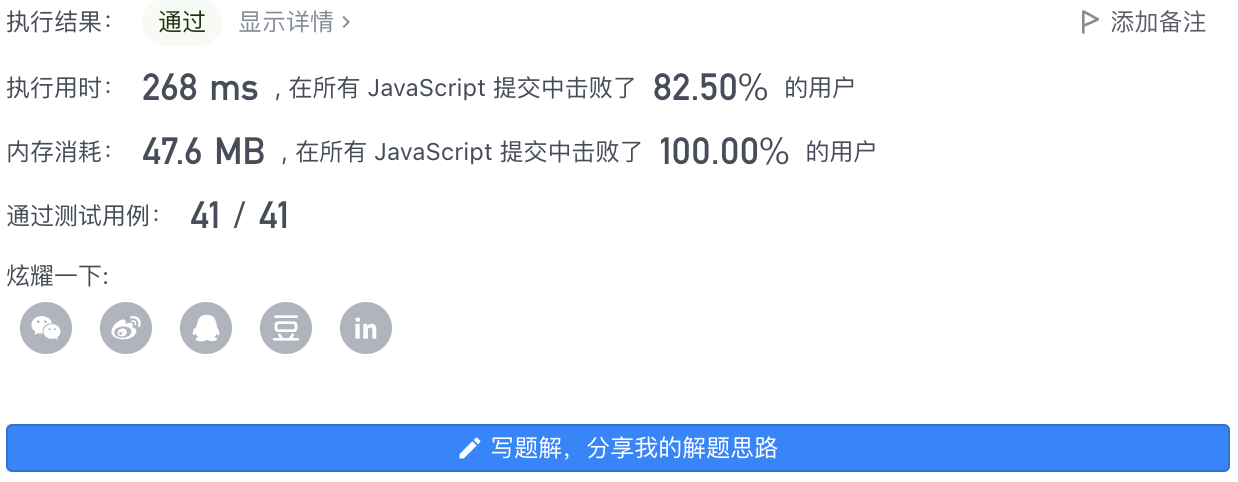
Task: Click the green 通过 status badge
Action: click(182, 23)
